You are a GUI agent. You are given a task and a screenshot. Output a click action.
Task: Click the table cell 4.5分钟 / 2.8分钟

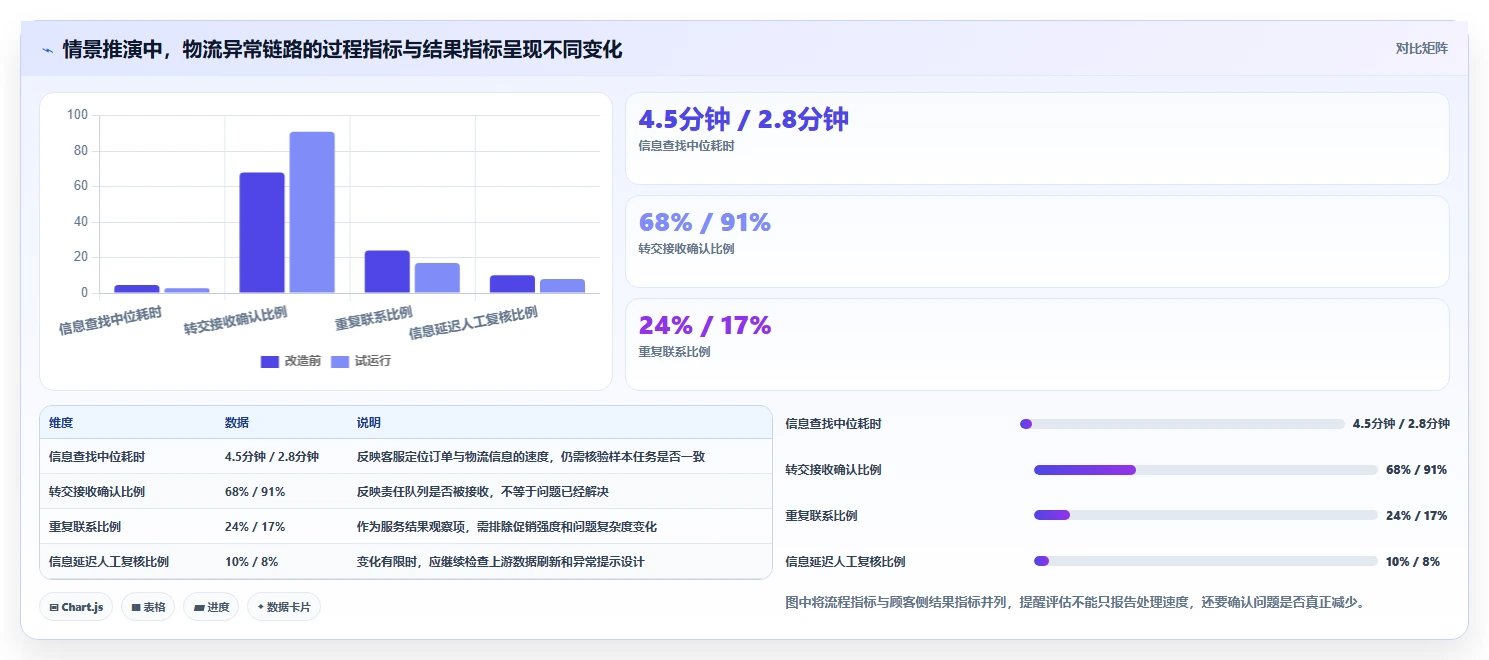click(272, 457)
